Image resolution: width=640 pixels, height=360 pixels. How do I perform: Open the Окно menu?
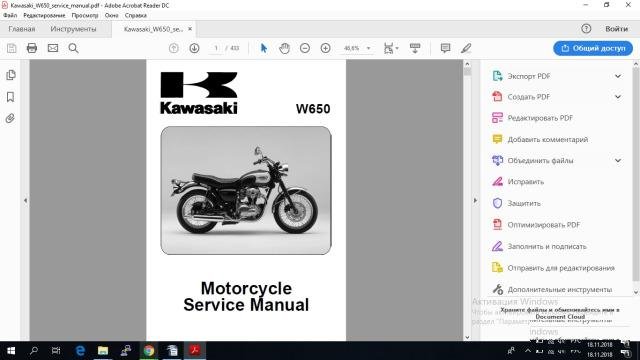(111, 15)
